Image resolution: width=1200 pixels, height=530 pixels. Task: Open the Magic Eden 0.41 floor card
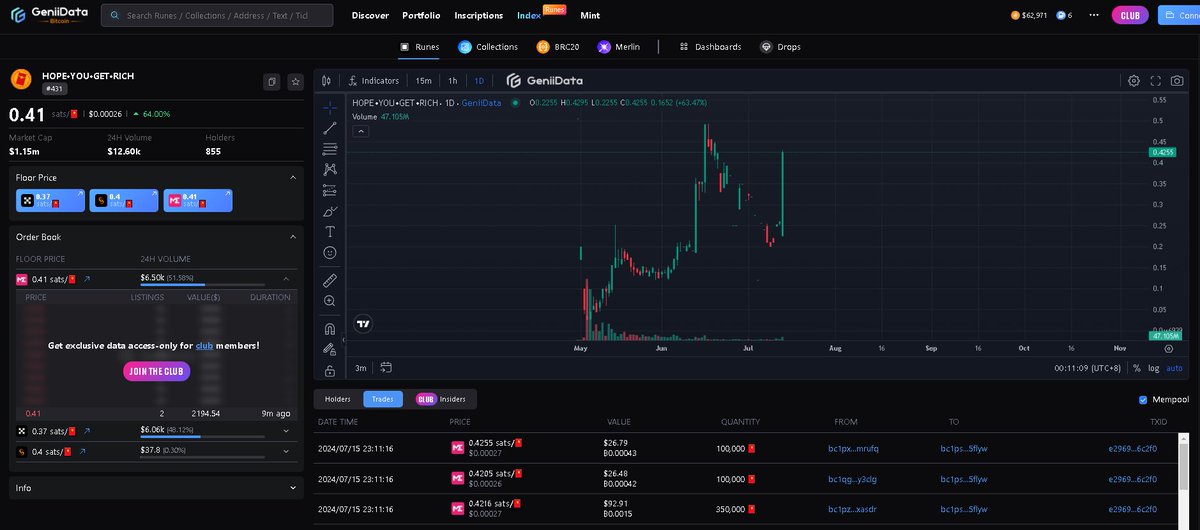click(x=198, y=201)
